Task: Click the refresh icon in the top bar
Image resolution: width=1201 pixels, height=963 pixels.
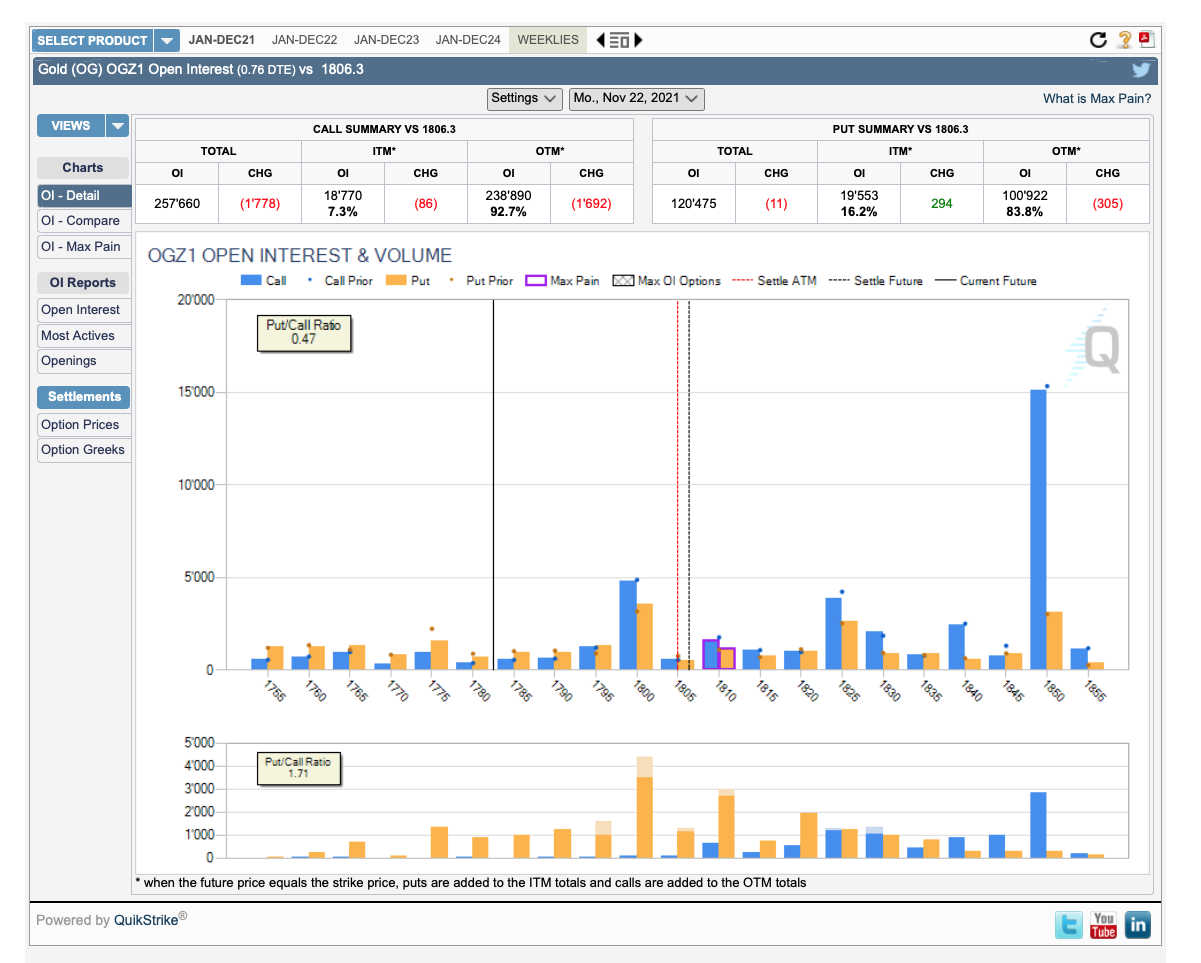Action: pos(1098,40)
